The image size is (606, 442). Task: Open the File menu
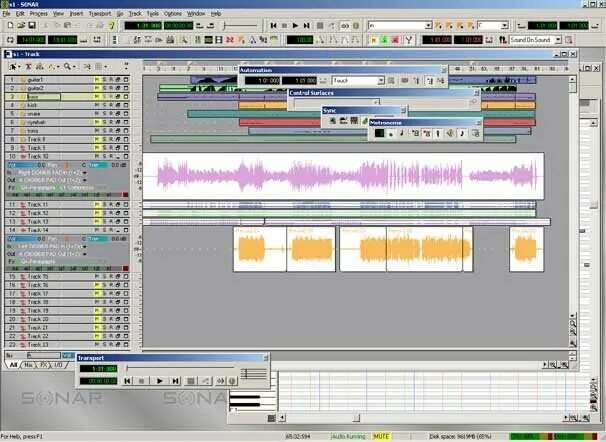(7, 14)
